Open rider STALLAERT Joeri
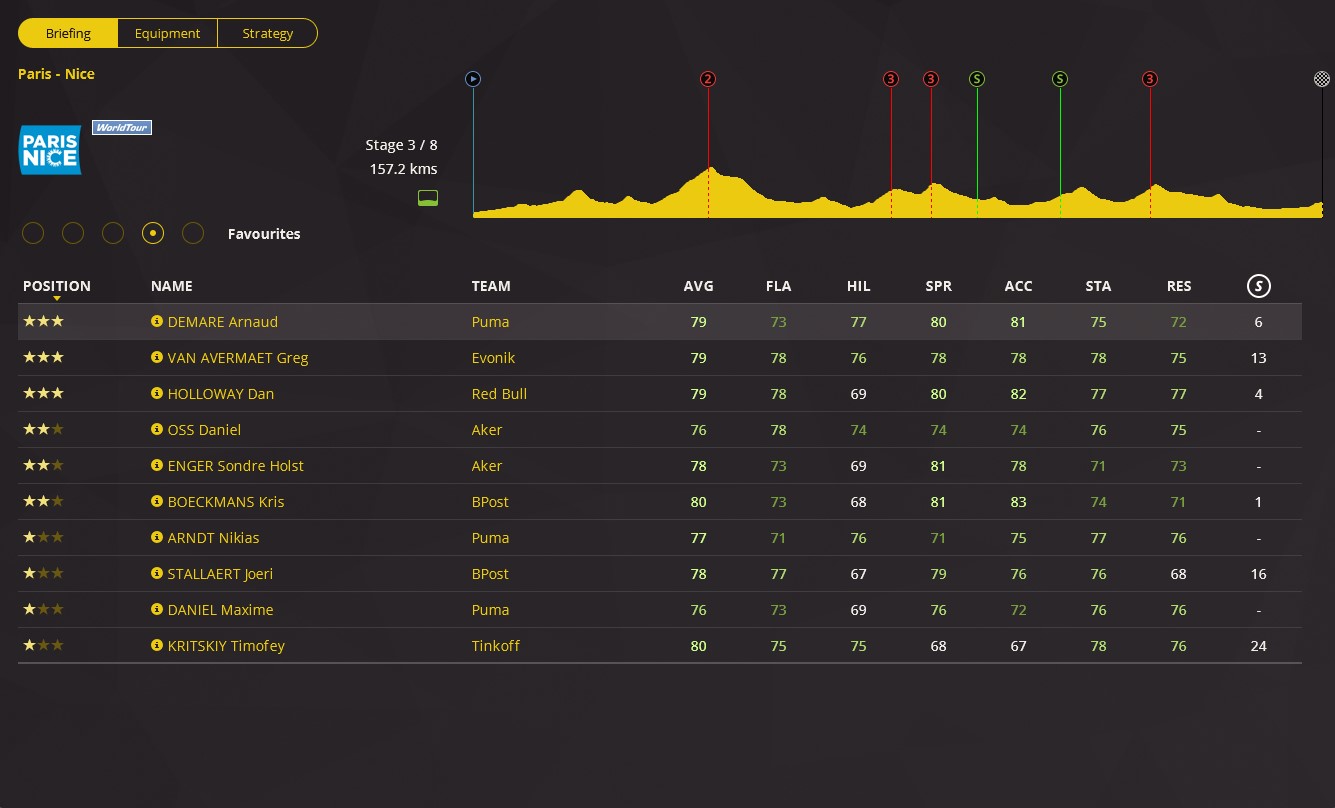This screenshot has width=1335, height=808. [220, 574]
